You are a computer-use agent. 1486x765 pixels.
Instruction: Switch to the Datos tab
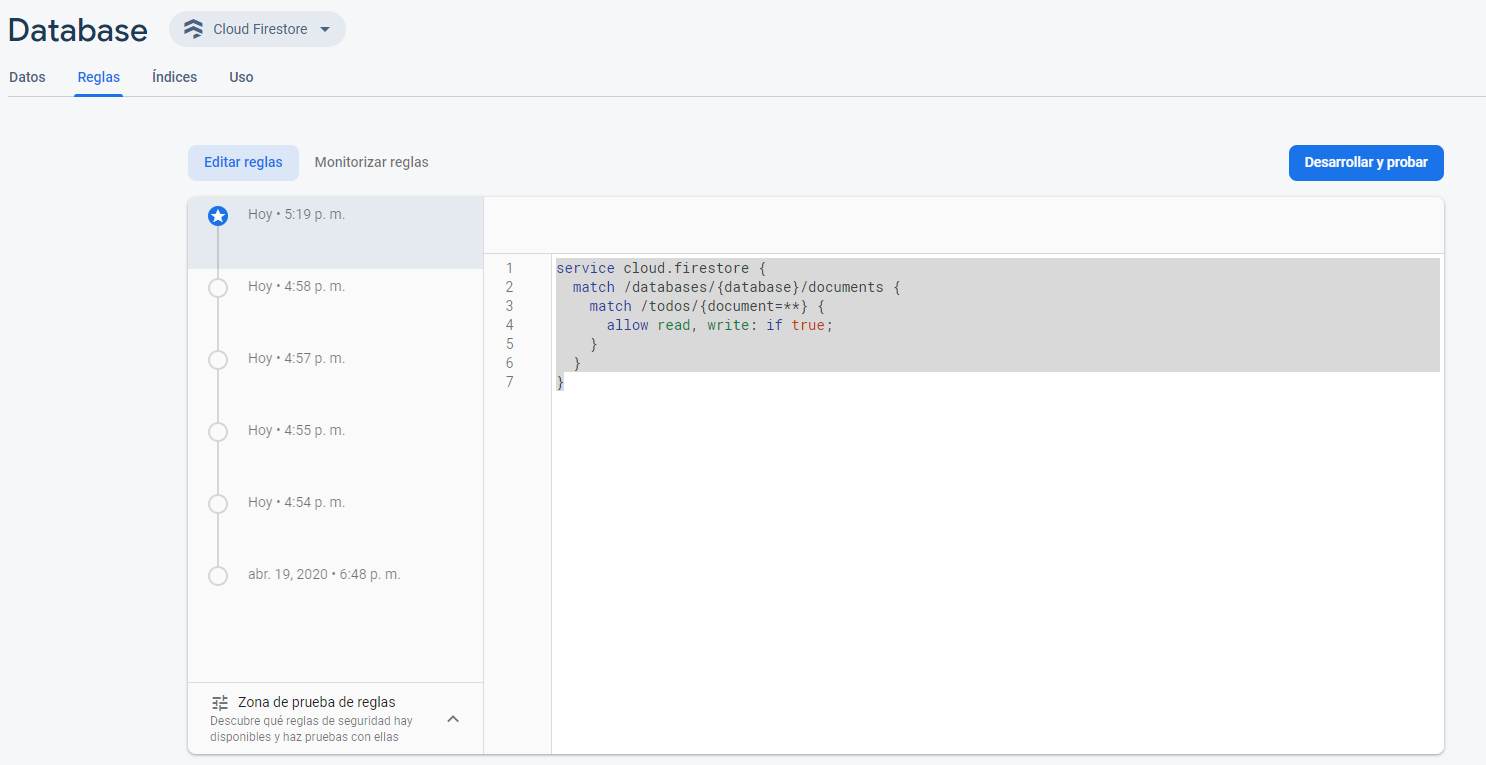pyautogui.click(x=27, y=77)
